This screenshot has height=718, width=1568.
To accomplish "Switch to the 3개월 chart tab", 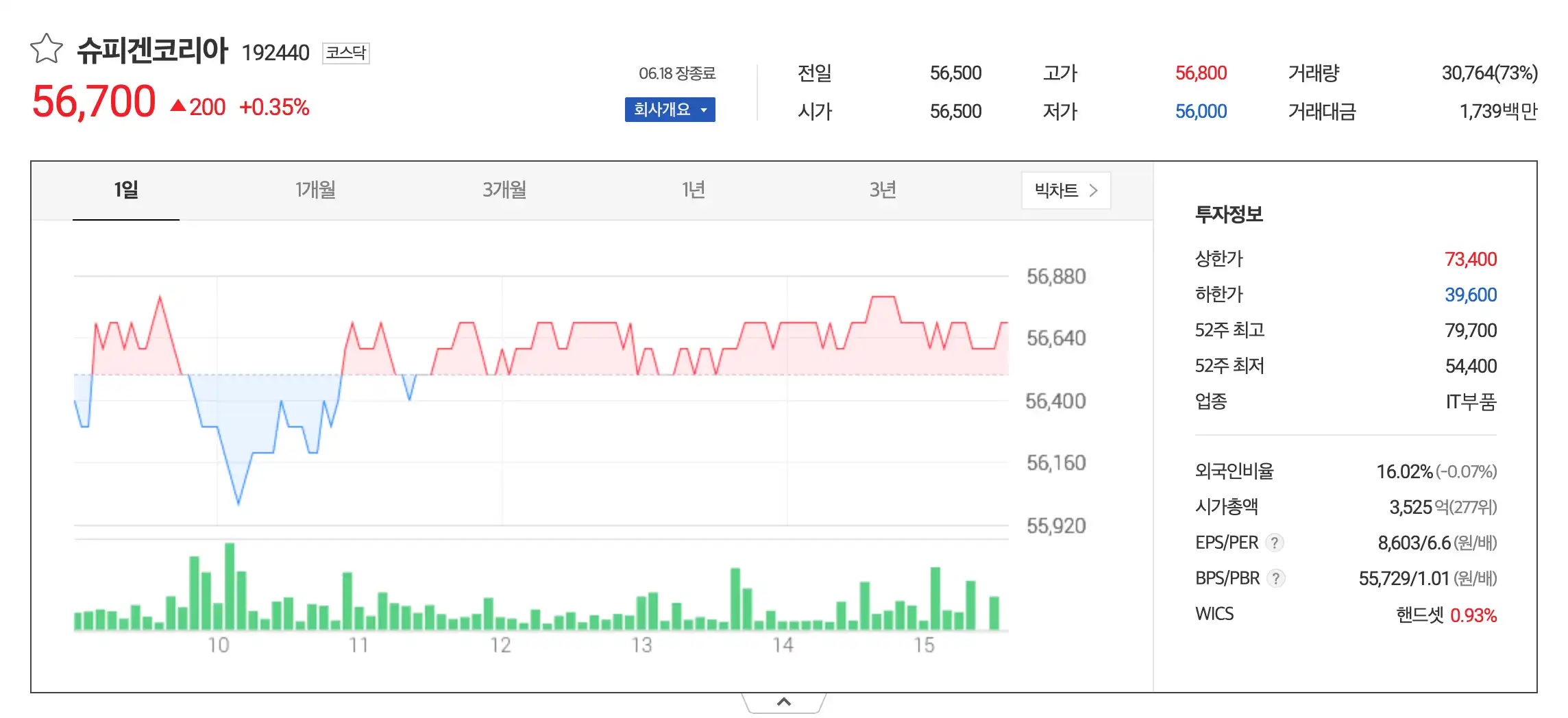I will point(504,190).
